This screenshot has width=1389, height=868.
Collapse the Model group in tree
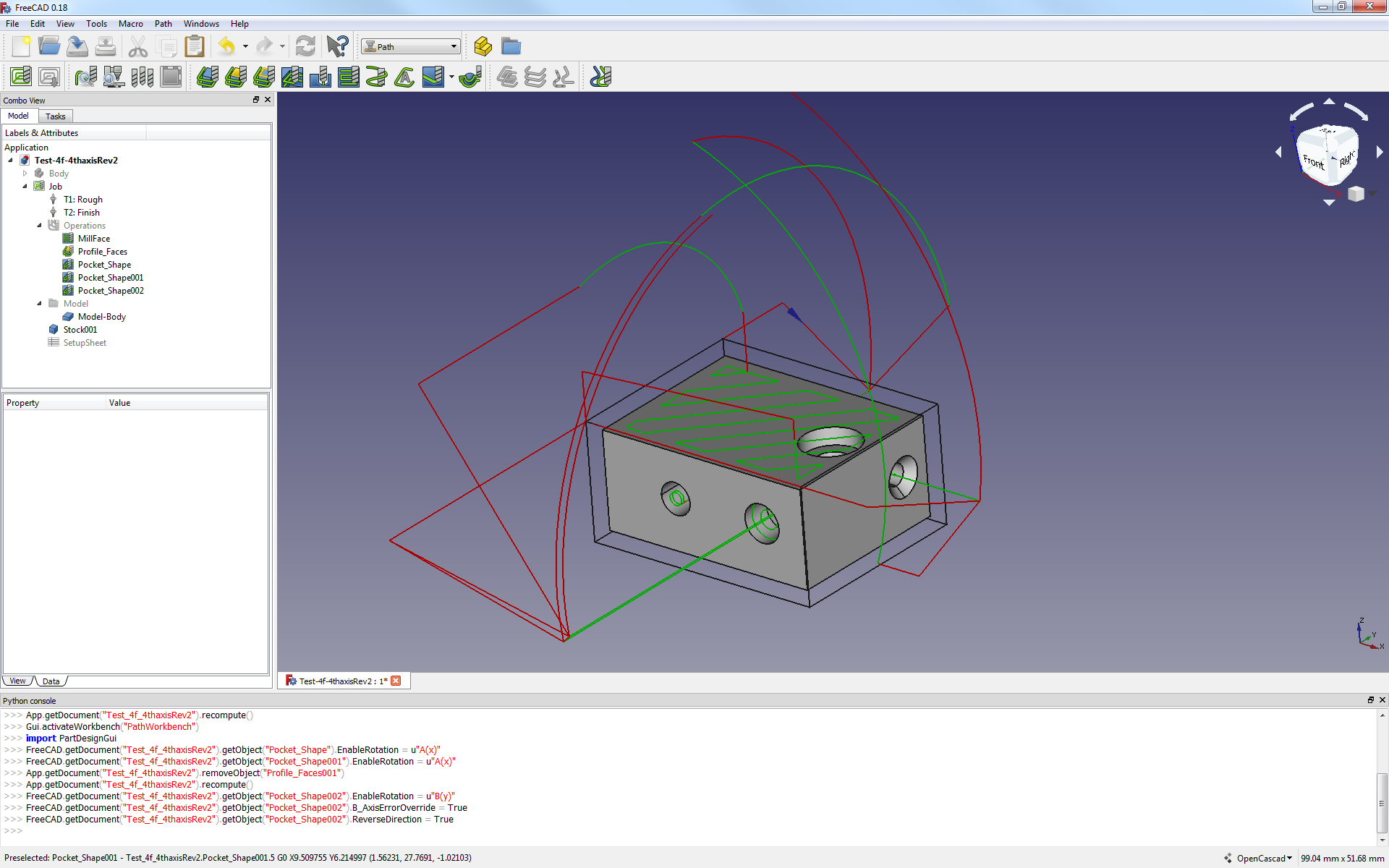[39, 304]
